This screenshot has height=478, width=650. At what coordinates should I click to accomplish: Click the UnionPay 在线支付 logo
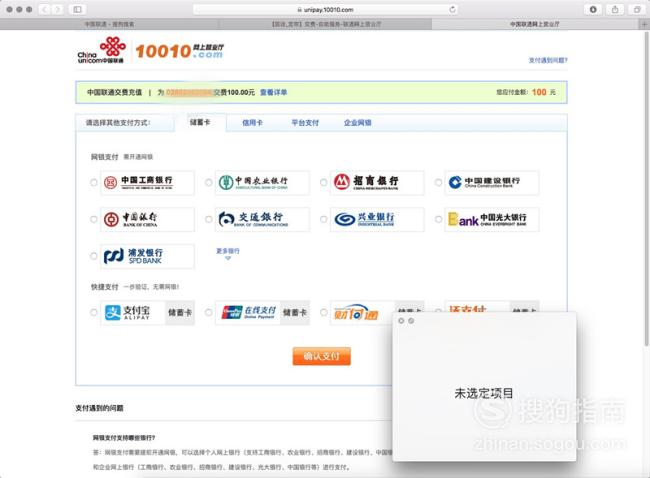[x=248, y=313]
